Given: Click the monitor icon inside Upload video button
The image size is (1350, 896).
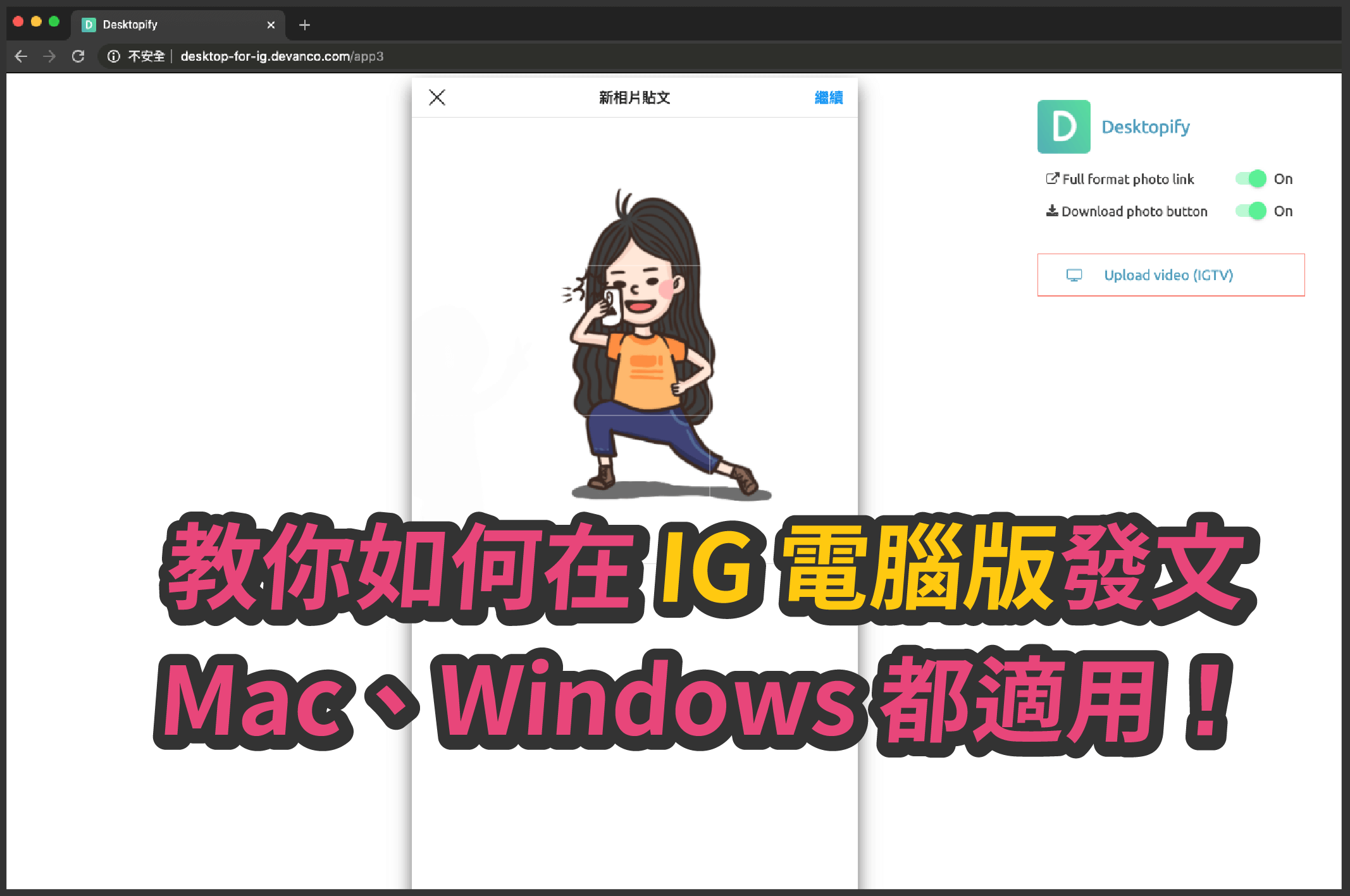Looking at the screenshot, I should 1074,275.
